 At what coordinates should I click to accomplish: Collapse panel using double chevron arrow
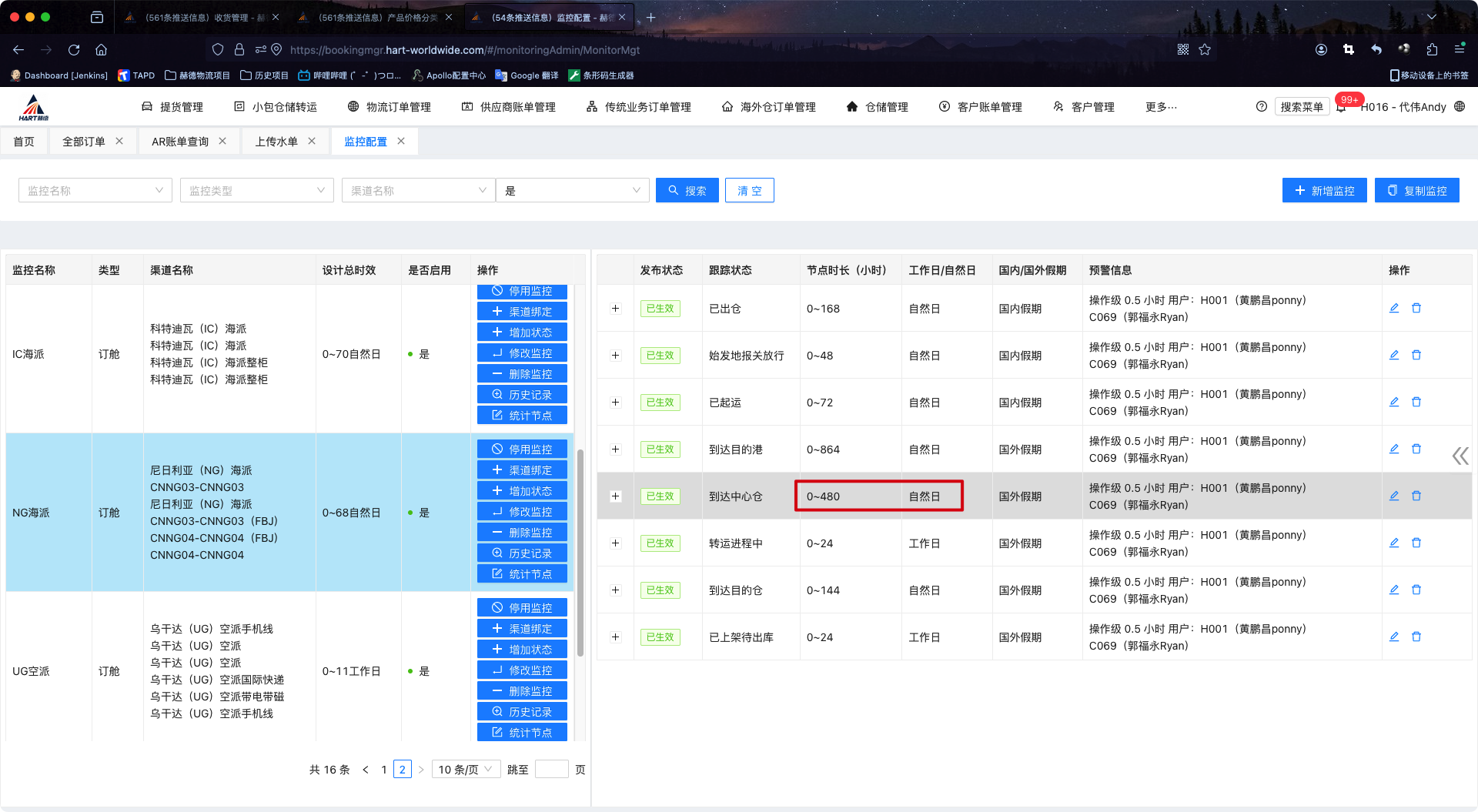1460,456
